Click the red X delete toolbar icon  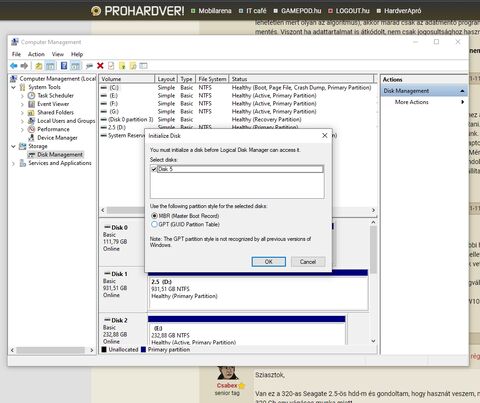pyautogui.click(x=100, y=66)
